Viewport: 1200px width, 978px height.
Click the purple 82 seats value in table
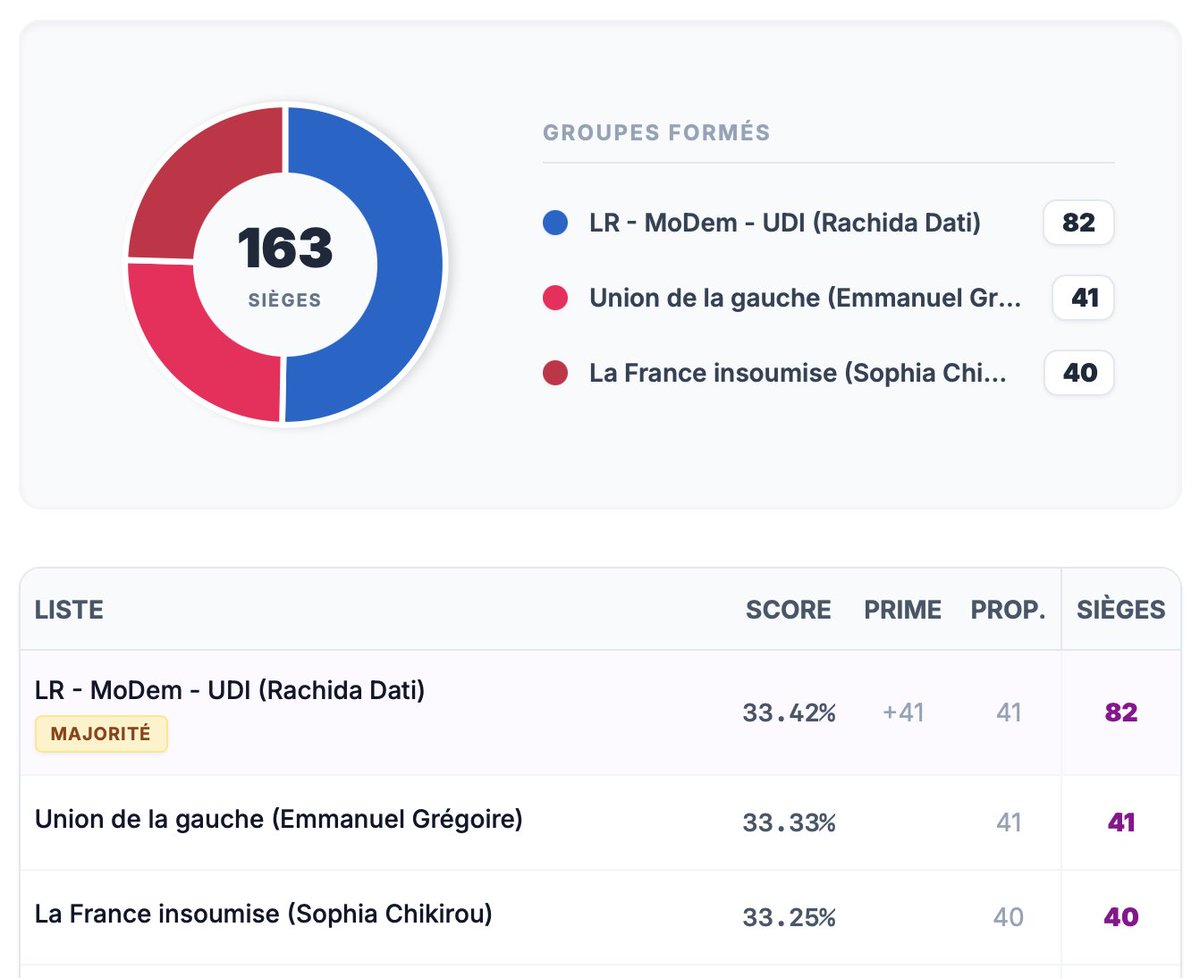coord(1121,713)
